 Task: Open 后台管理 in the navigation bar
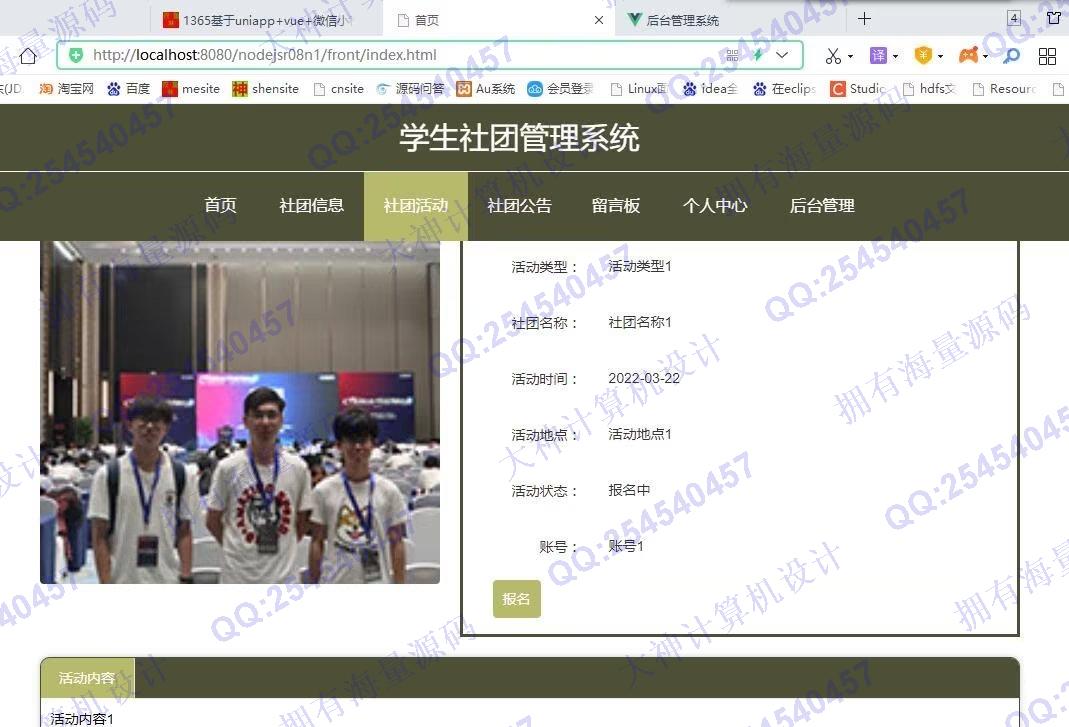(822, 206)
